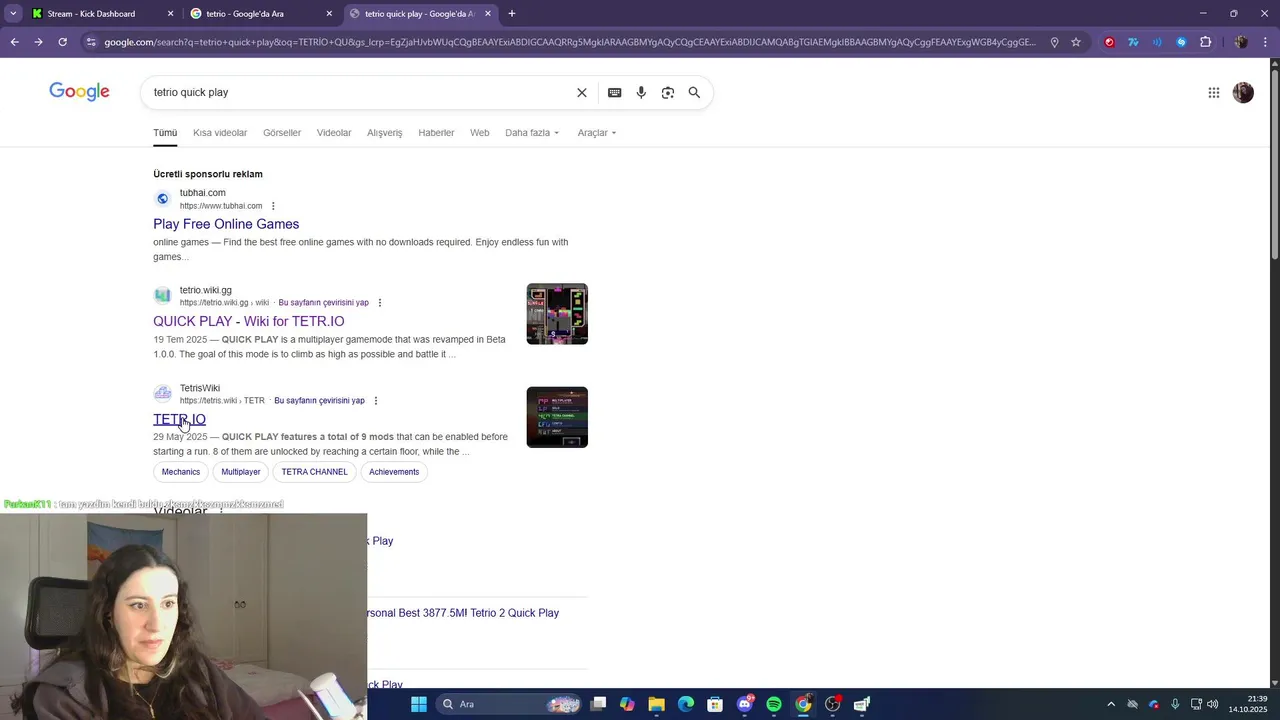This screenshot has width=1280, height=720.
Task: Clear the search query with the X icon
Action: [x=582, y=92]
